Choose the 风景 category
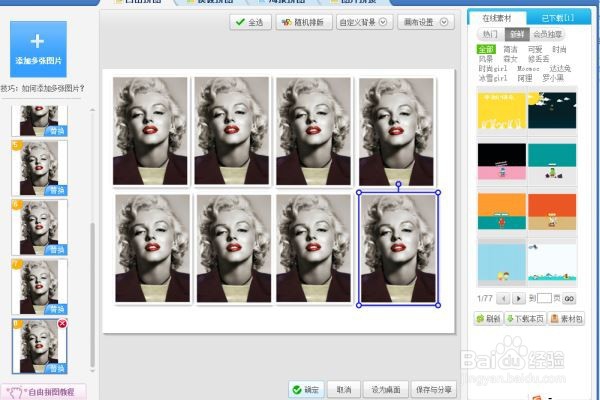The width and height of the screenshot is (600, 400). (x=486, y=59)
